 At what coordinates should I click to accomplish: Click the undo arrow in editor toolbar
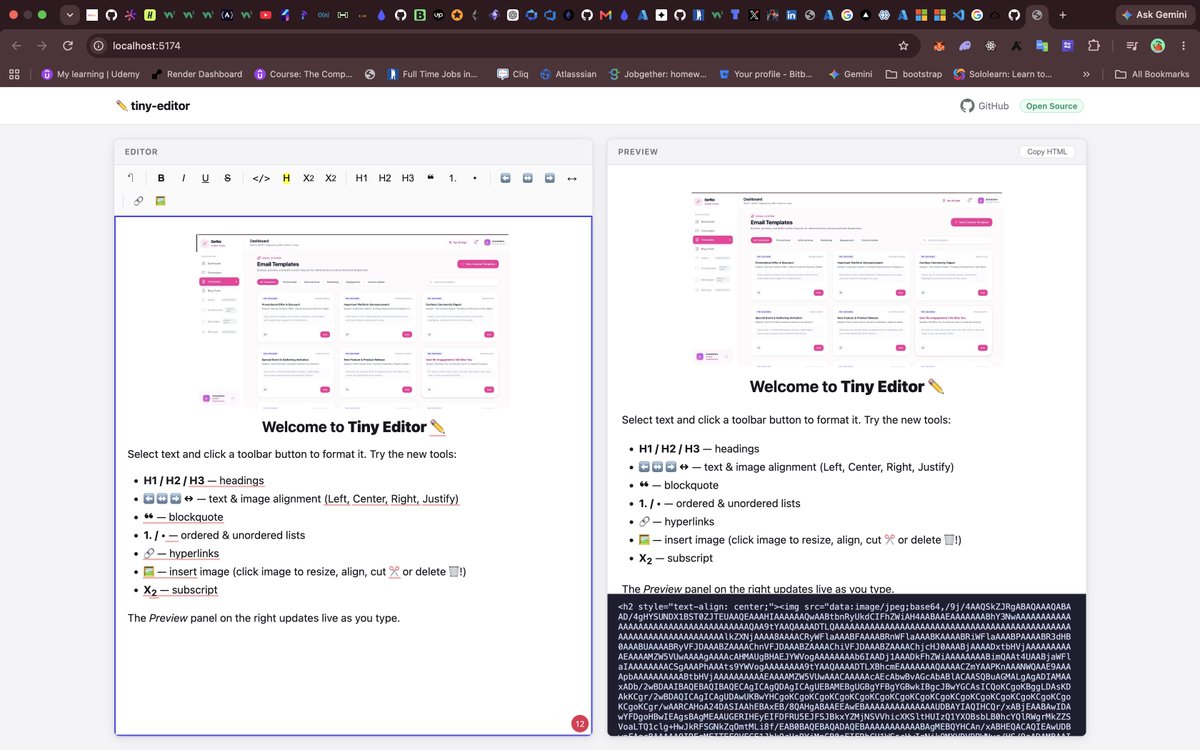pos(130,178)
